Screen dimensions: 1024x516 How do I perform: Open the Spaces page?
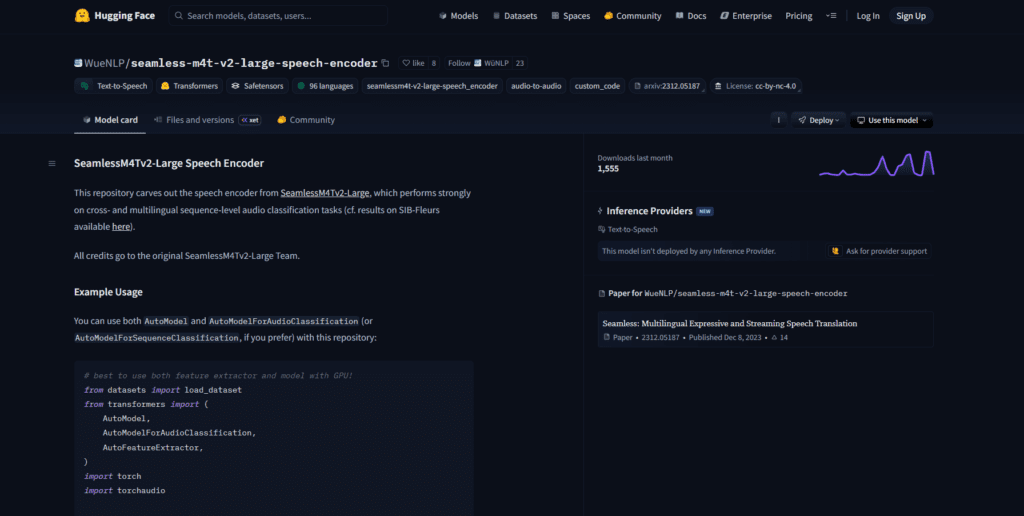(x=570, y=16)
